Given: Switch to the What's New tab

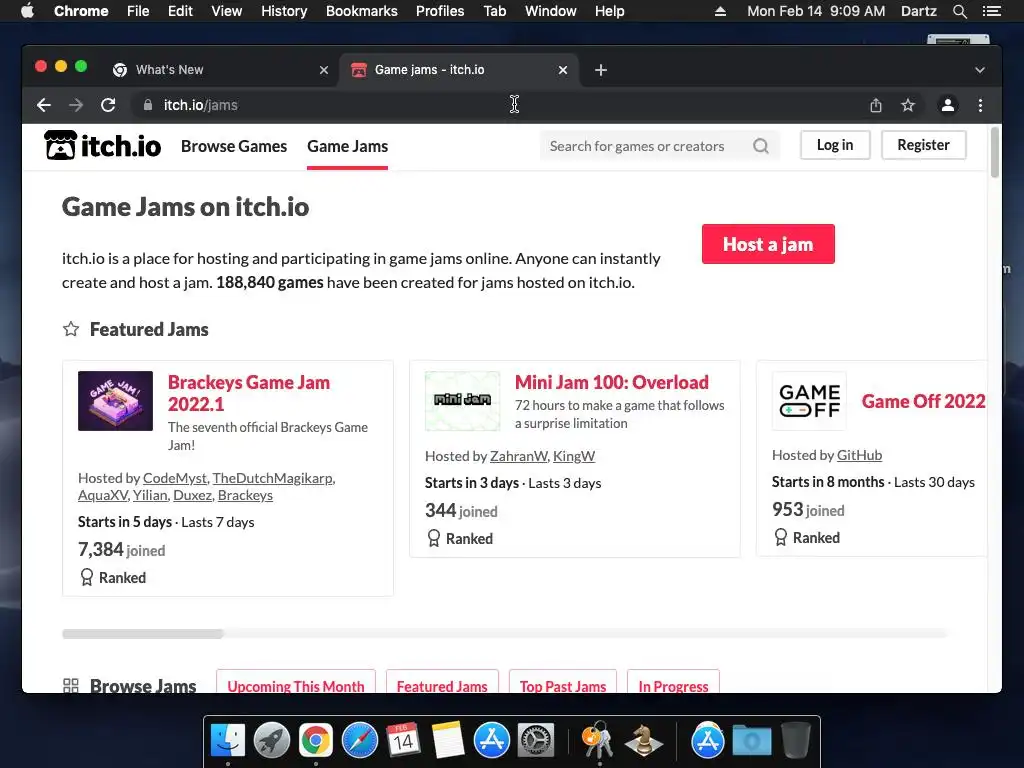Looking at the screenshot, I should click(x=221, y=70).
